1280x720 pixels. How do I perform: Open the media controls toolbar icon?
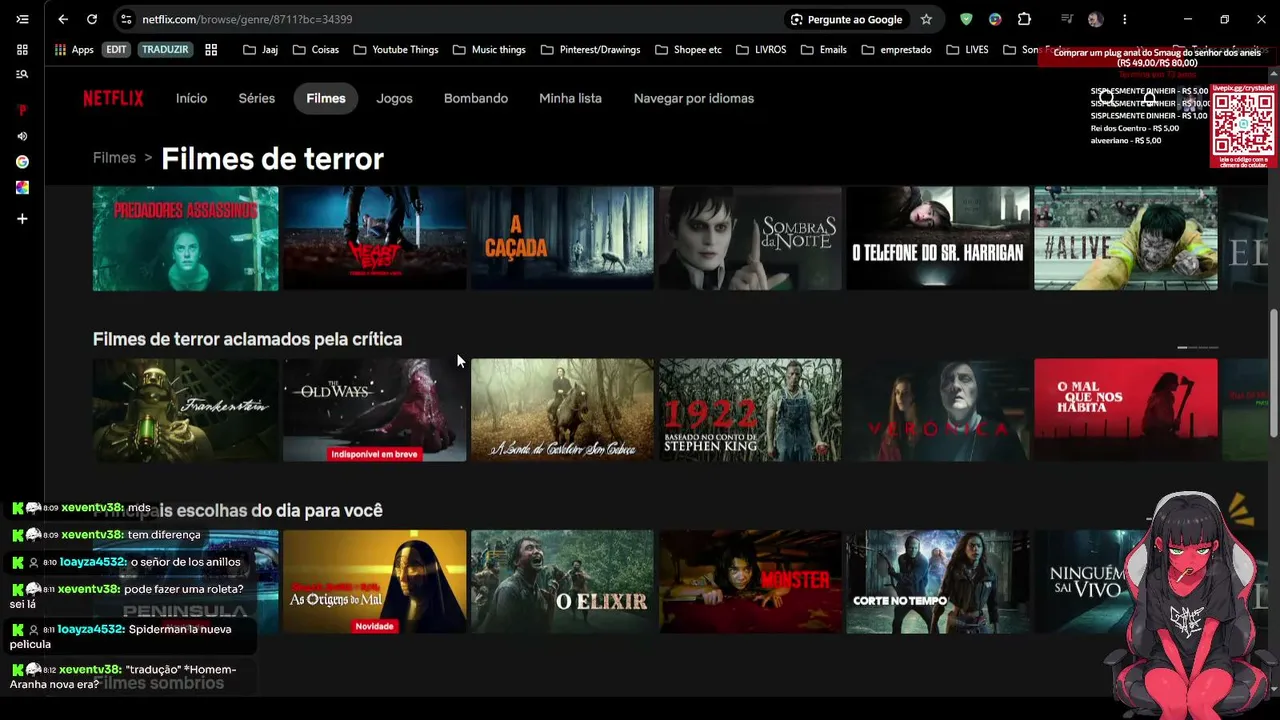(1067, 19)
